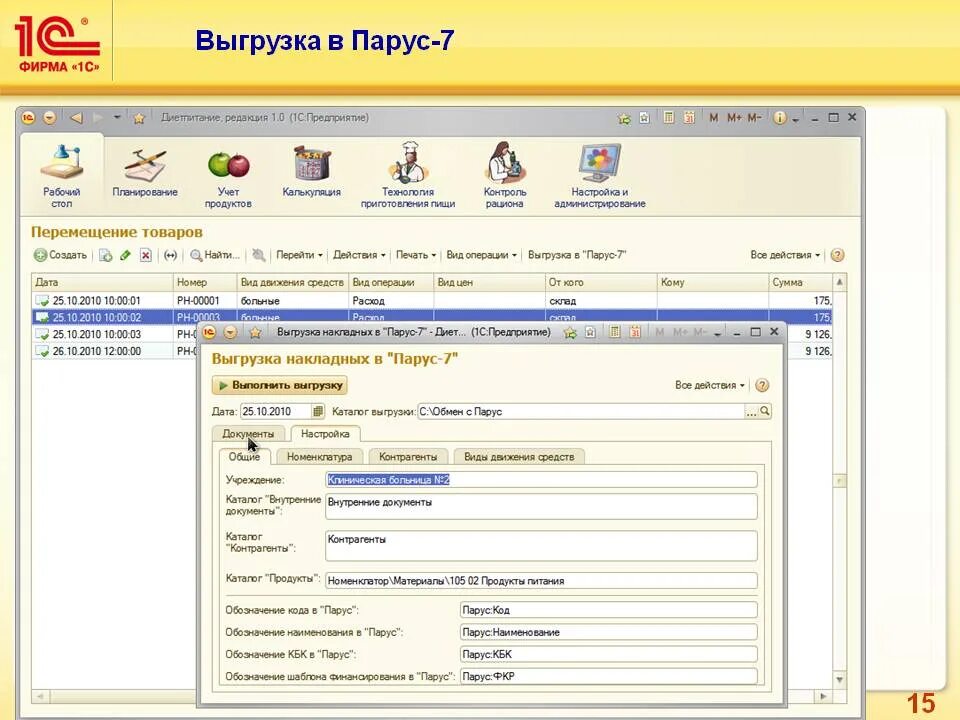
Task: Switch to the Настройка tab
Action: click(x=325, y=433)
